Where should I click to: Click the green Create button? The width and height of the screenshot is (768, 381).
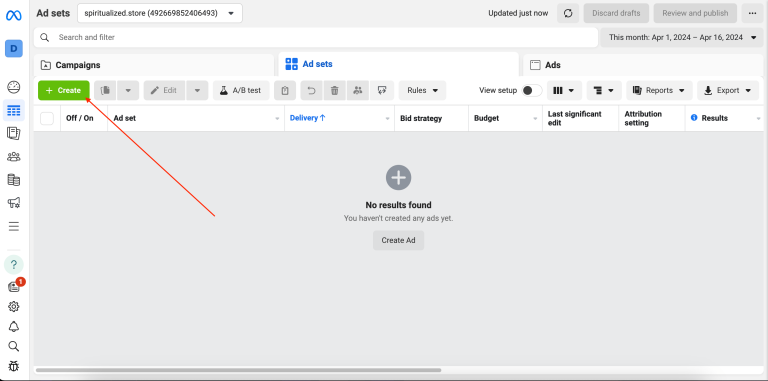click(64, 91)
